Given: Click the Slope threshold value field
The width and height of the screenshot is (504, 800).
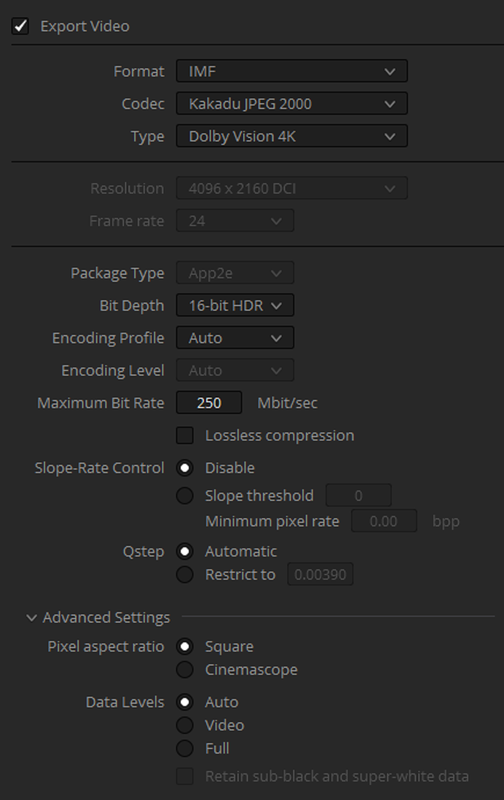Looking at the screenshot, I should pos(359,495).
